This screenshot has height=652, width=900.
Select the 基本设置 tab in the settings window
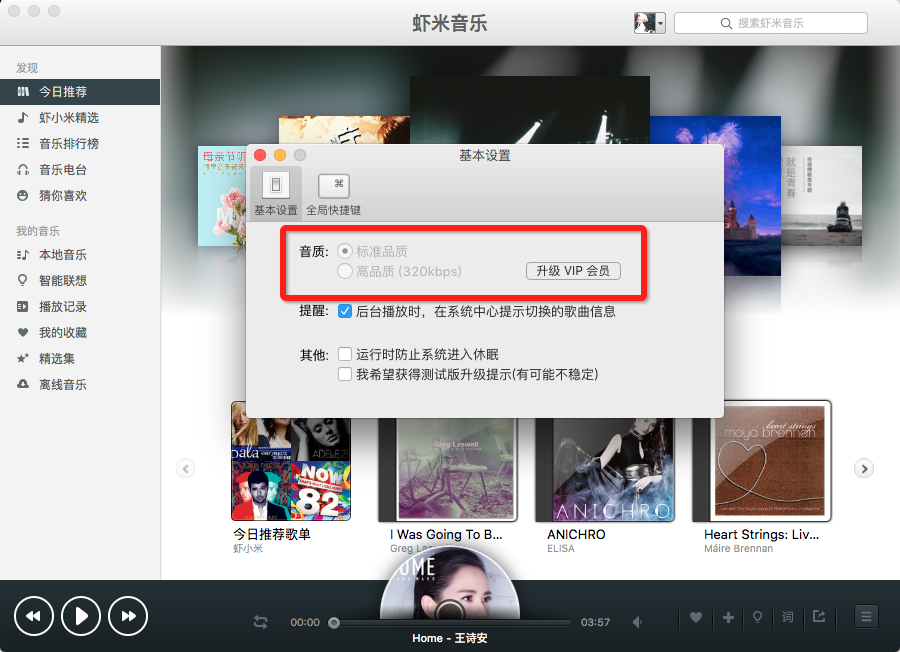276,194
